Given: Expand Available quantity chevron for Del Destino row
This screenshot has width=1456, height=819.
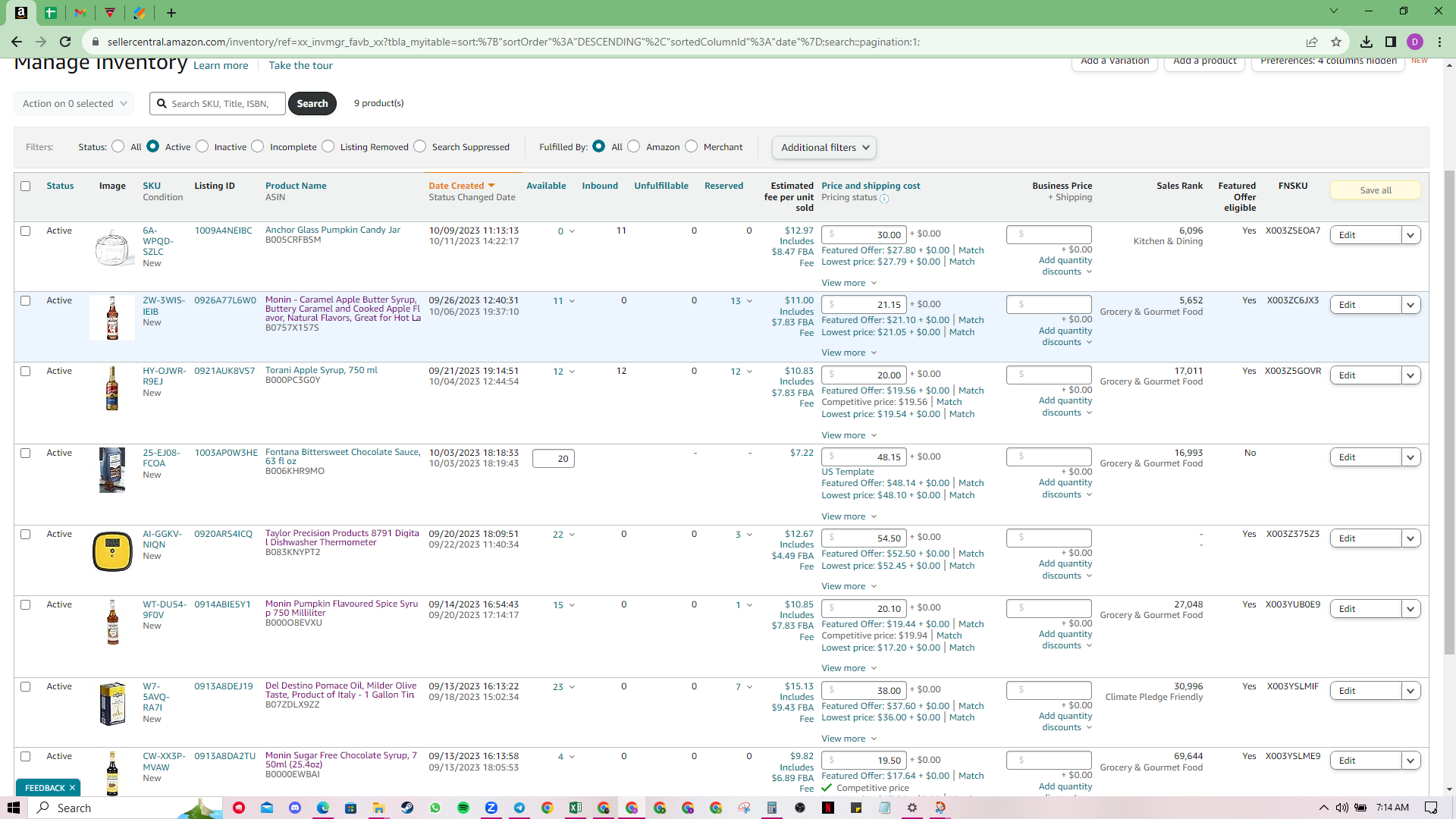Looking at the screenshot, I should coord(572,687).
